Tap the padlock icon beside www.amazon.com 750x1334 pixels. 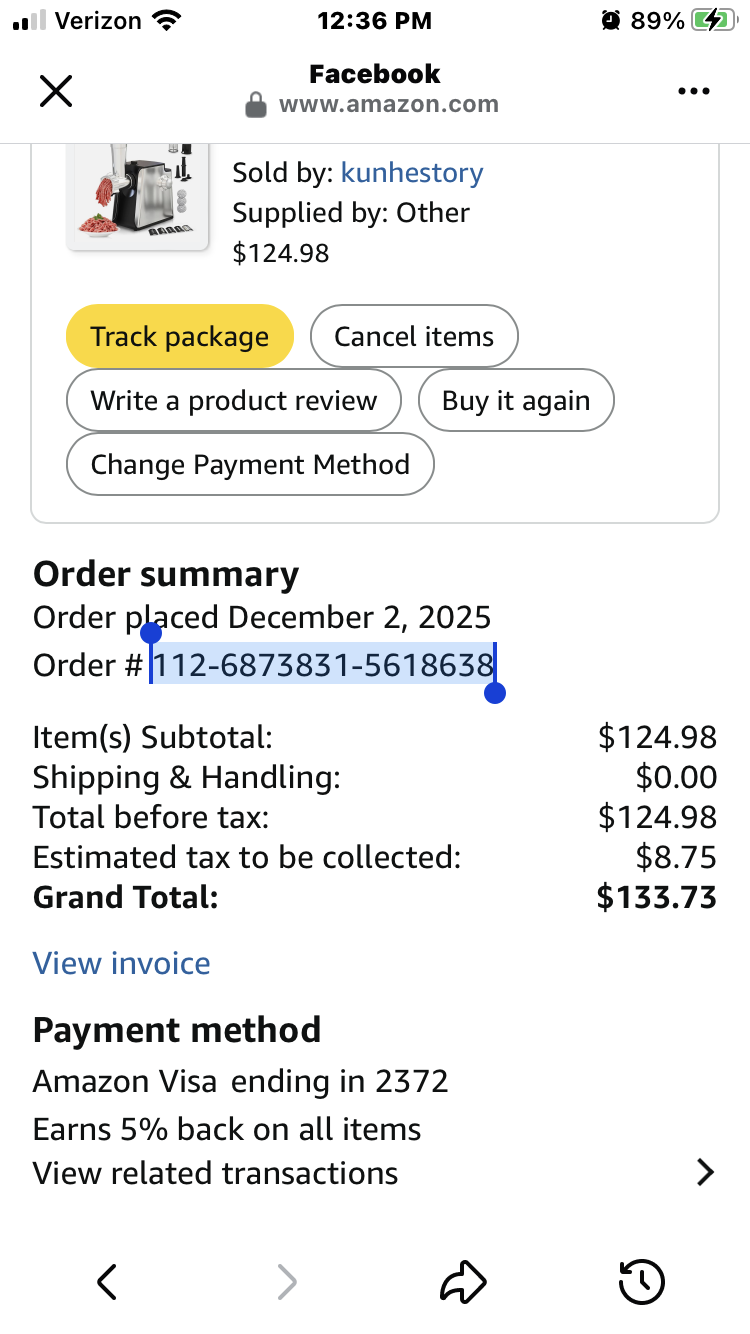click(x=256, y=105)
